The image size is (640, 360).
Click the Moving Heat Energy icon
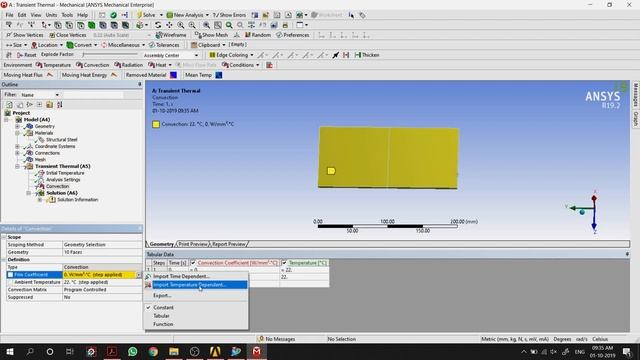pos(114,75)
